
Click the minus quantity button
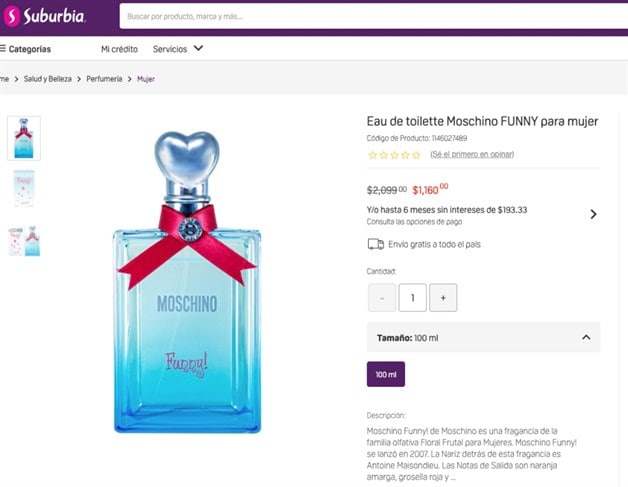382,297
